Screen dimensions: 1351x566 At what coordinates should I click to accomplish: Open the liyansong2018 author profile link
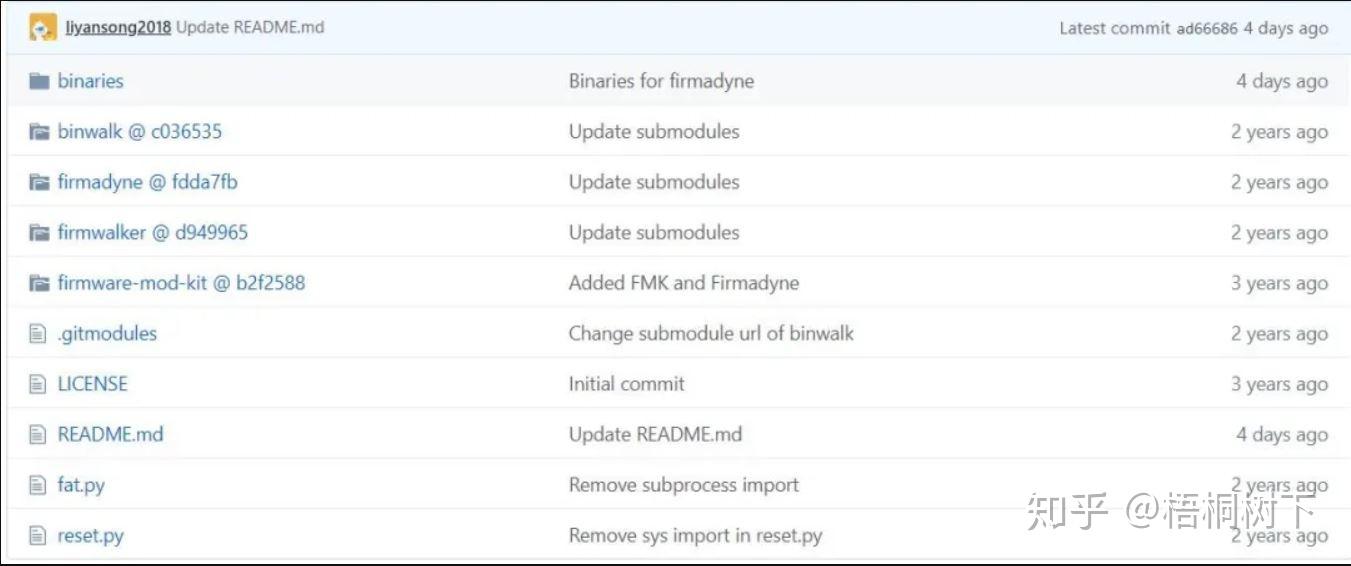pos(118,27)
